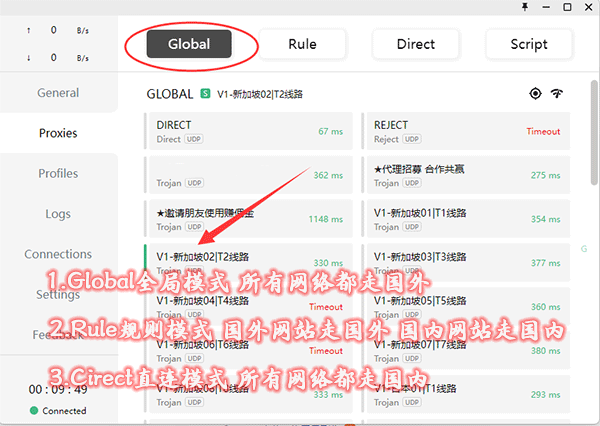The image size is (600, 426).
Task: Go to the Logs section
Action: 58,214
